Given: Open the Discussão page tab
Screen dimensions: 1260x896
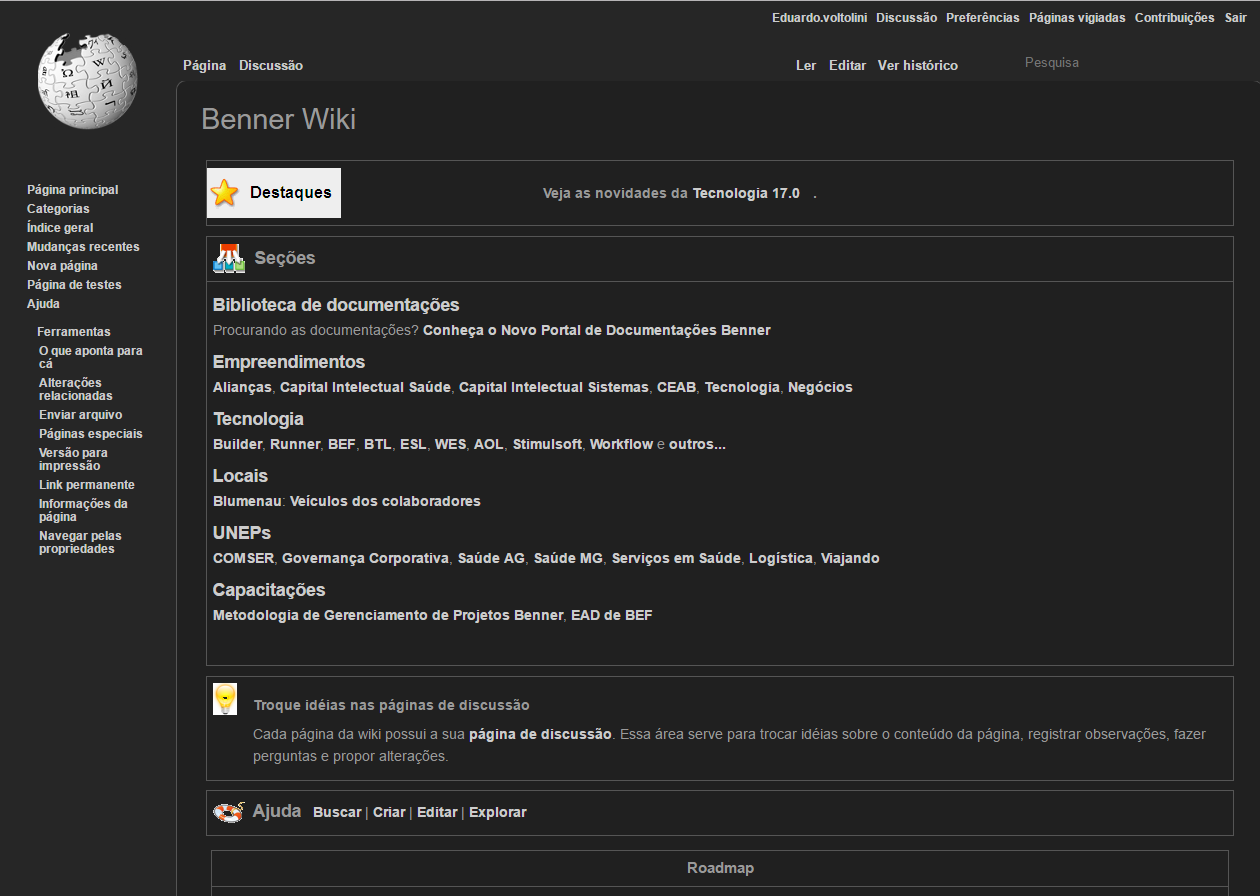Looking at the screenshot, I should tap(270, 65).
